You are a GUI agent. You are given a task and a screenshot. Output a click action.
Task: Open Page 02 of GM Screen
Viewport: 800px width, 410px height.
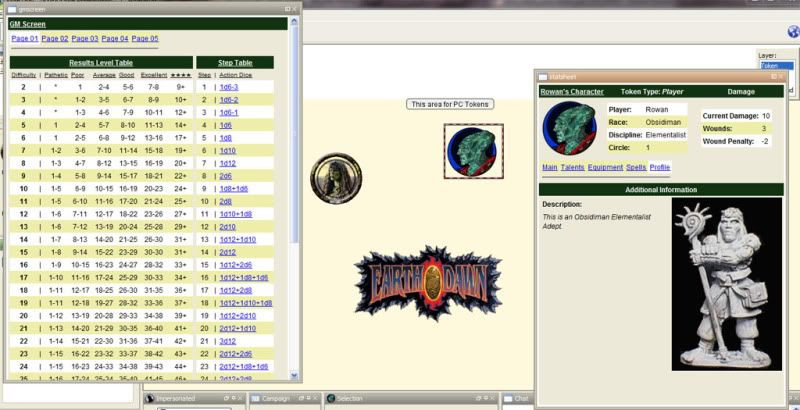coord(55,39)
